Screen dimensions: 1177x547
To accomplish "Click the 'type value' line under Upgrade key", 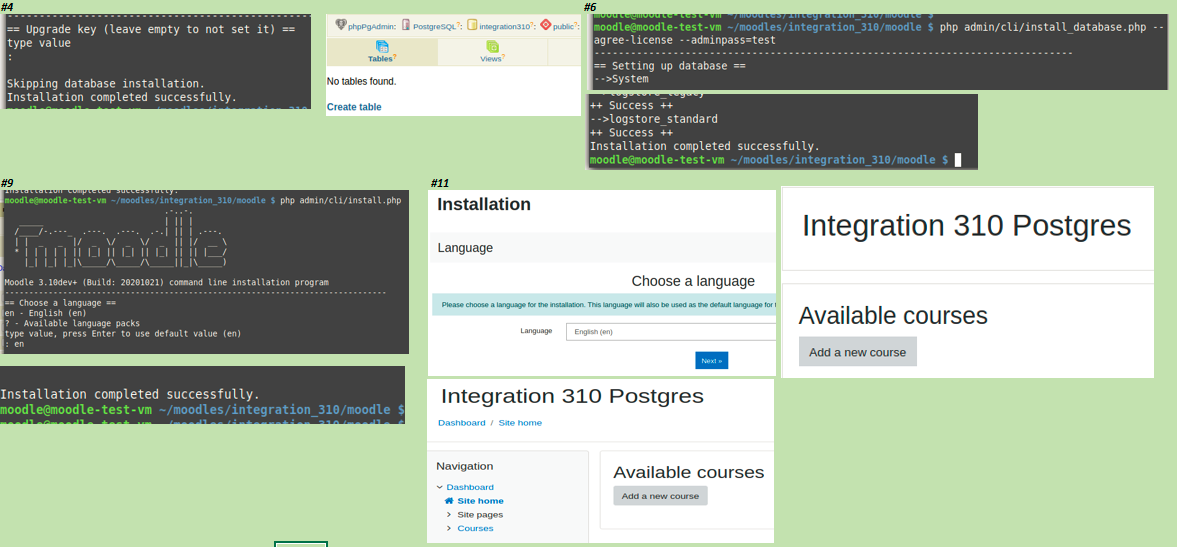I will 39,44.
